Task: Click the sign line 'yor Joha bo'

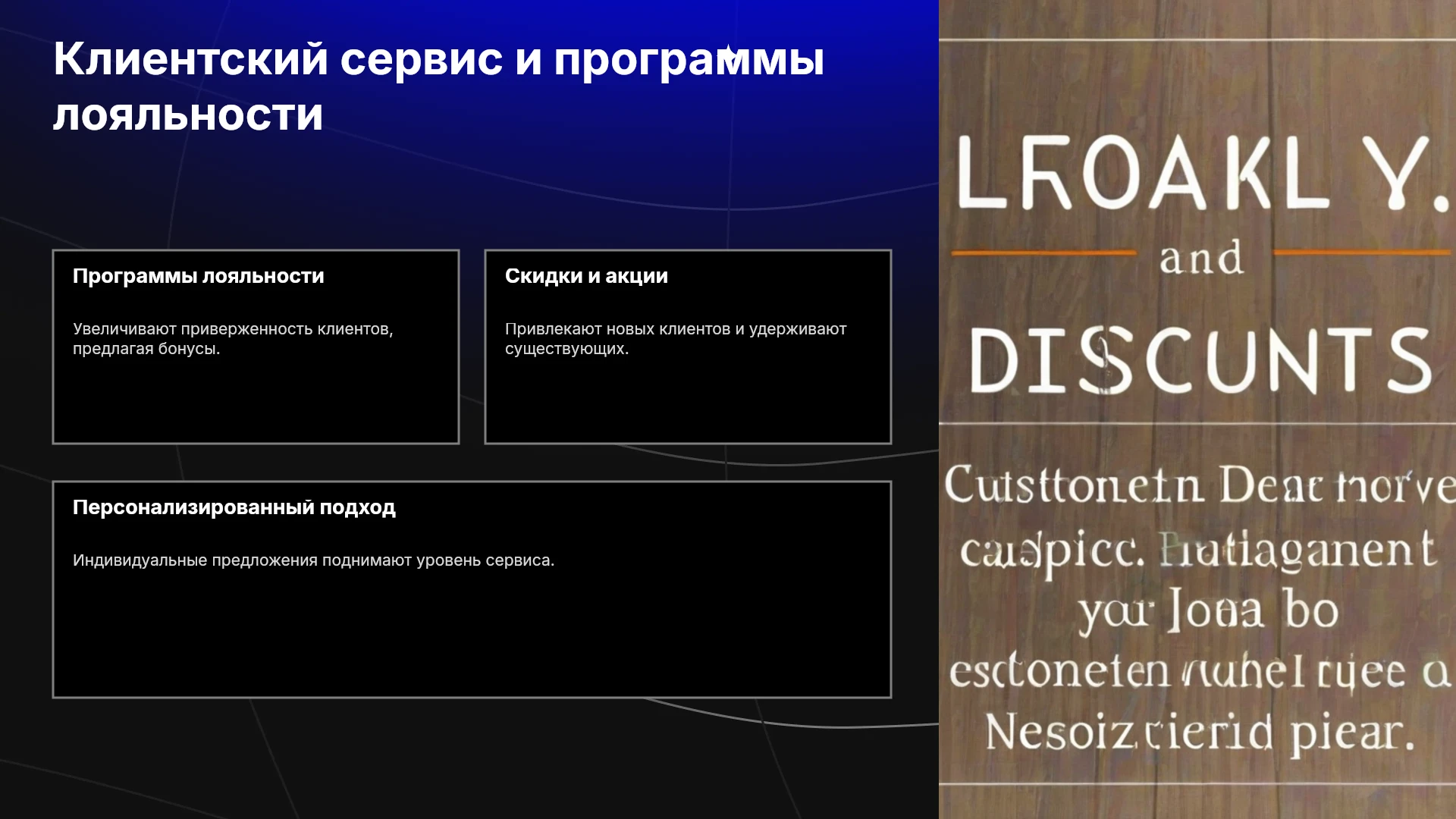Action: coord(1209,610)
